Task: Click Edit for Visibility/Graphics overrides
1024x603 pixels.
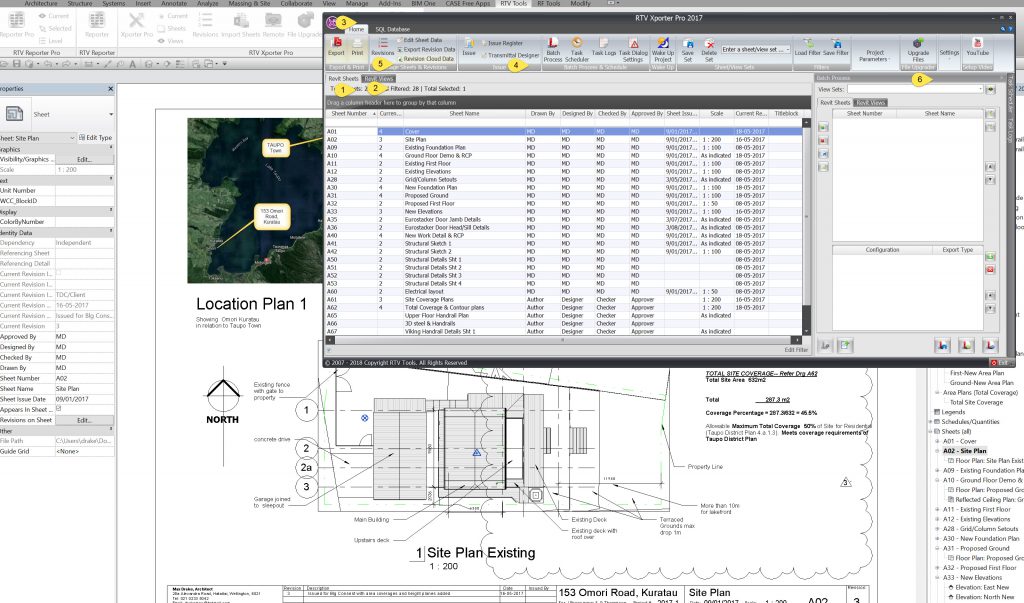Action: (84, 159)
